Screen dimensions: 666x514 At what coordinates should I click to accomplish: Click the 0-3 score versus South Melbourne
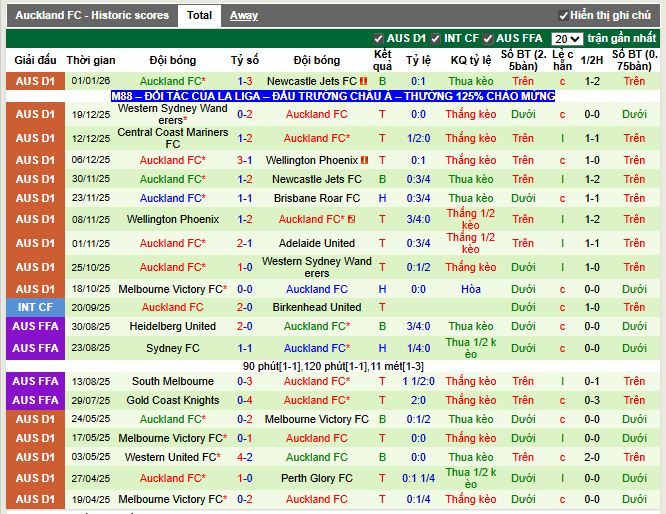point(245,381)
